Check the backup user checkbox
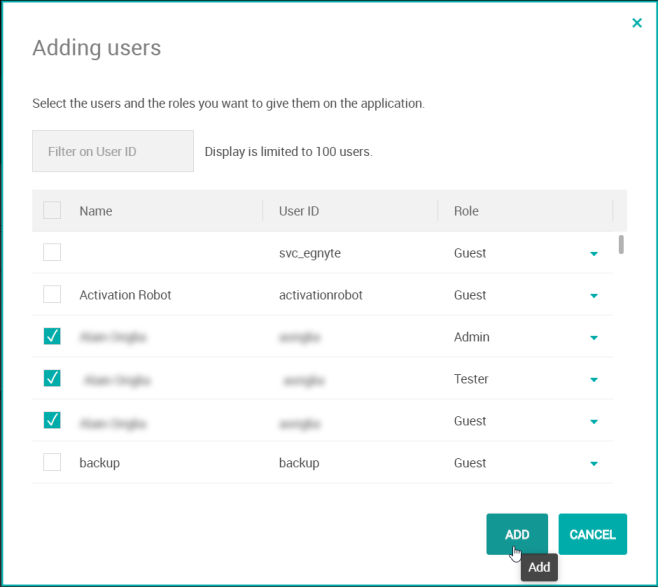Viewport: 658px width, 587px height. tap(52, 462)
